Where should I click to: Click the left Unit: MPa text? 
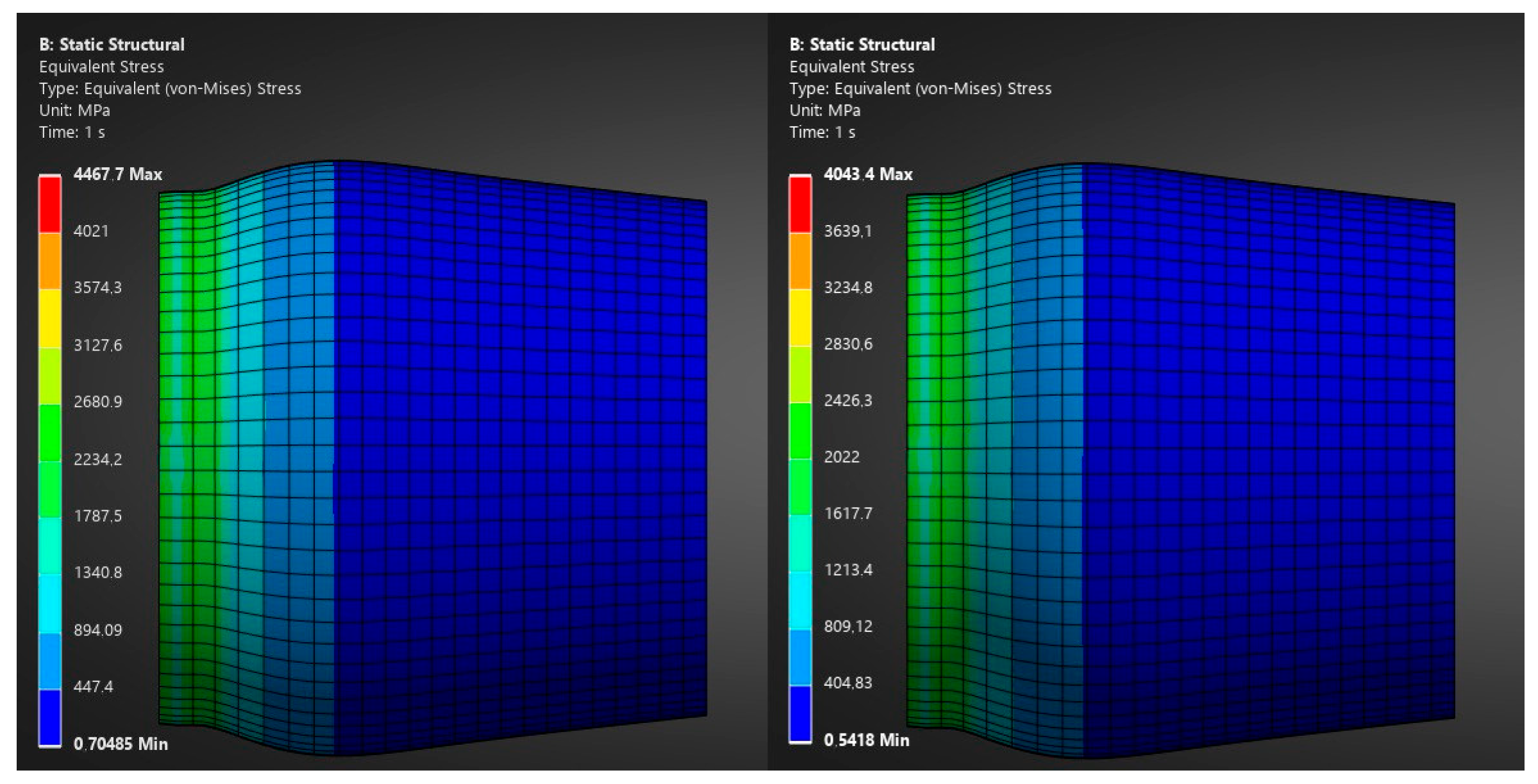[x=74, y=110]
